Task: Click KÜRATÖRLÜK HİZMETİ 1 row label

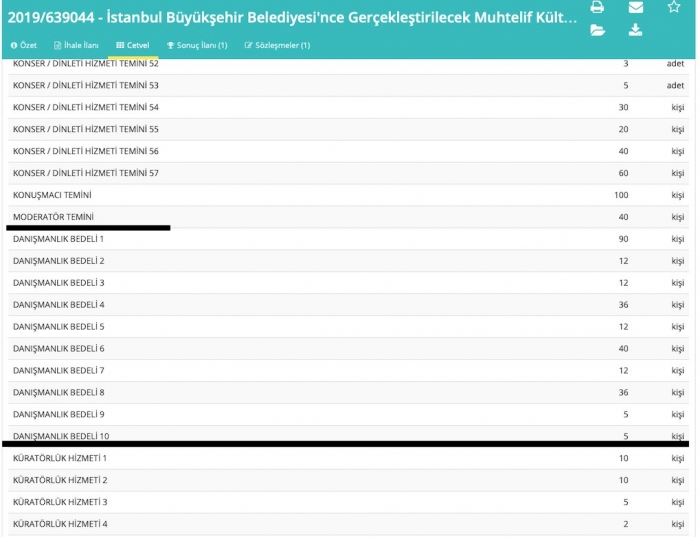Action: [60, 458]
